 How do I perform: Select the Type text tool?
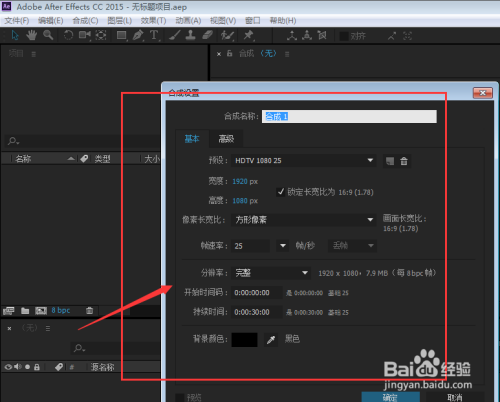pyautogui.click(x=154, y=35)
